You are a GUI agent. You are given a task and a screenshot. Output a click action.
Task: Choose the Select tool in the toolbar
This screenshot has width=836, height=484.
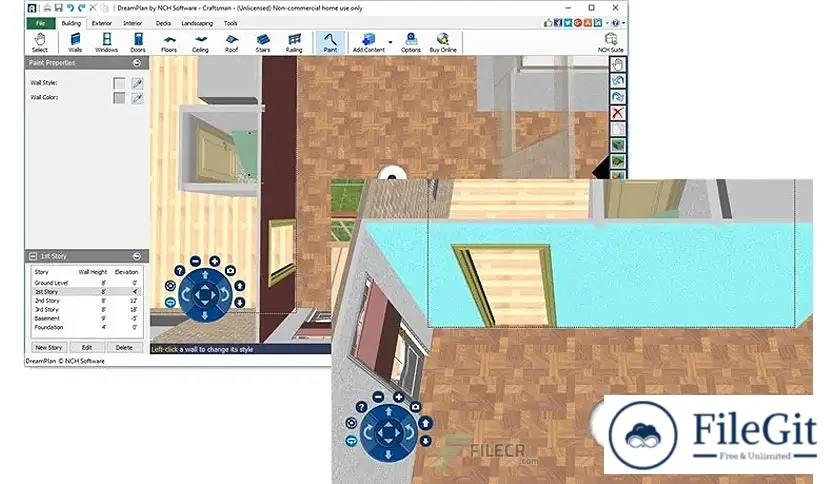click(x=39, y=43)
